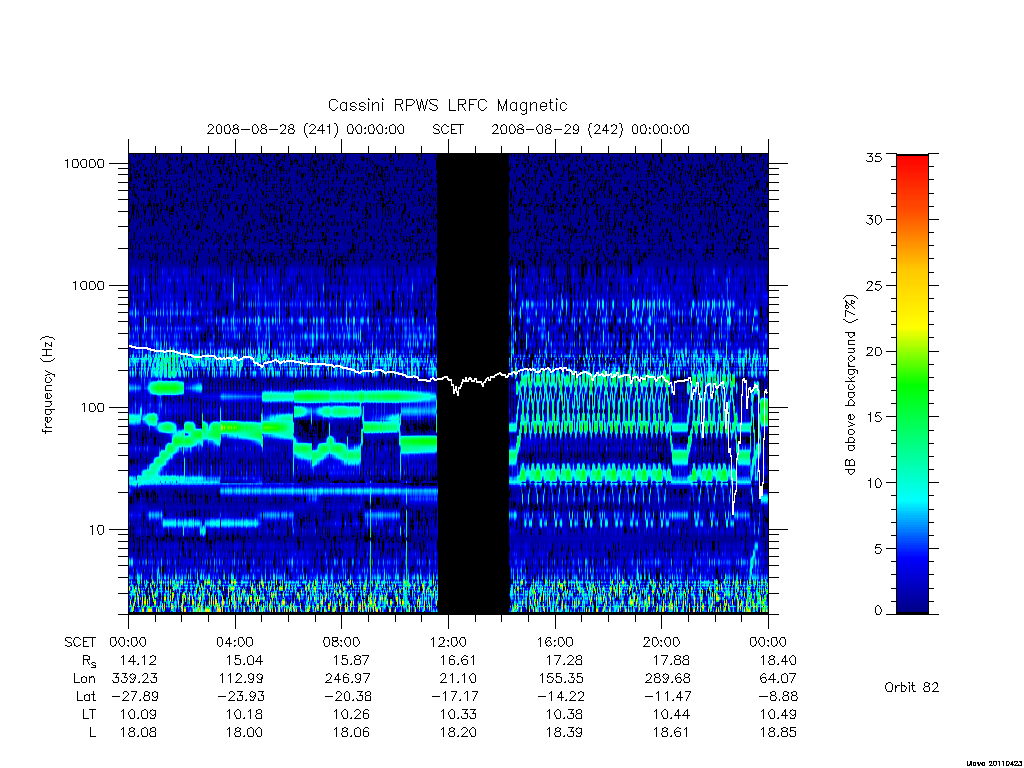Click the 'LT' row label
This screenshot has width=1024, height=768.
coord(89,714)
